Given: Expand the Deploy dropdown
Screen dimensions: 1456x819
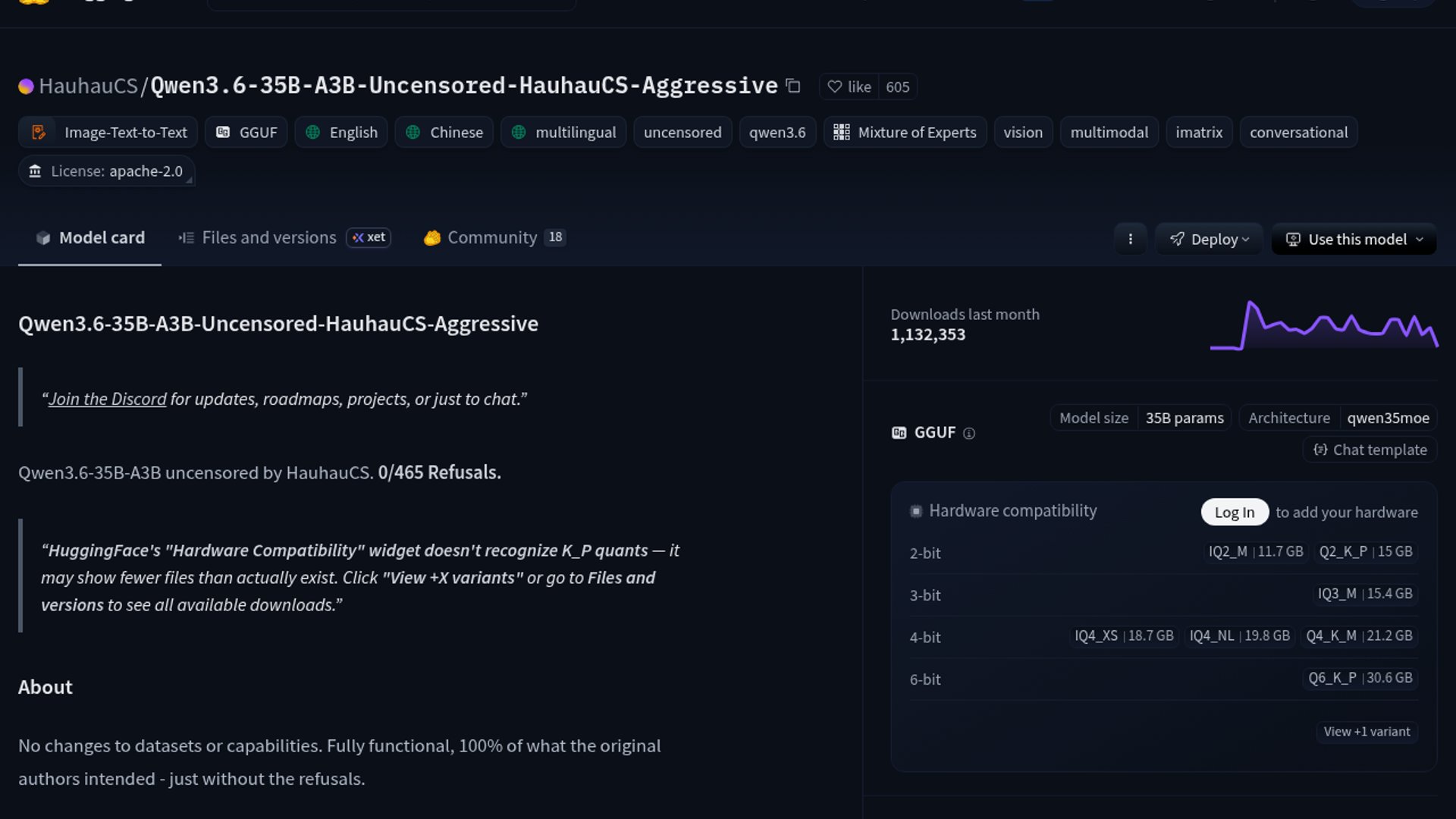Looking at the screenshot, I should pyautogui.click(x=1209, y=239).
